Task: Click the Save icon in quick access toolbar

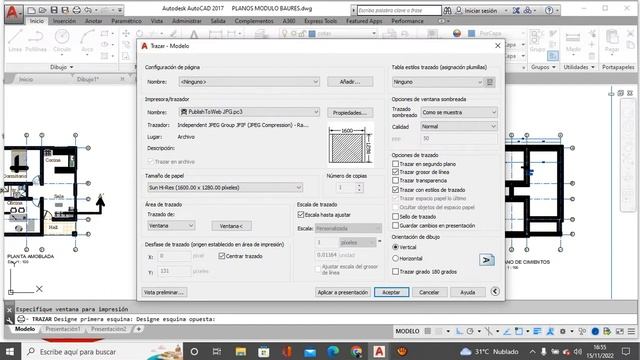Action: tap(54, 10)
